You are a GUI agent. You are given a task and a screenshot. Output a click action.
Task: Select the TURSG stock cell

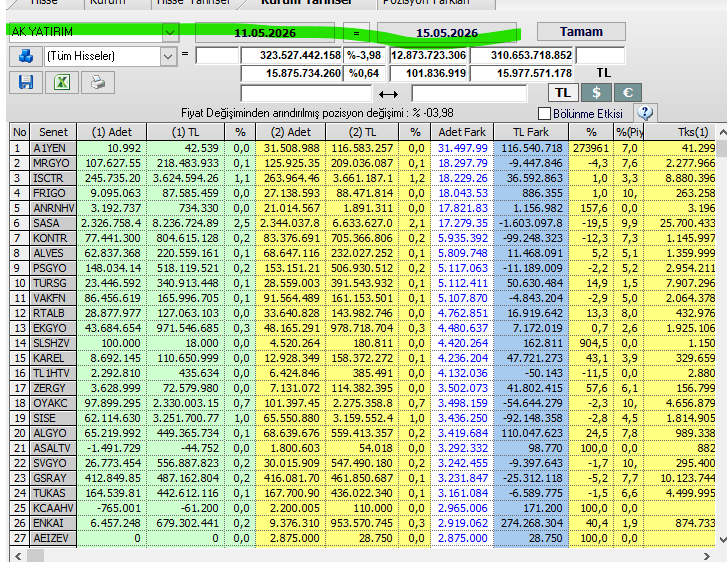click(53, 283)
